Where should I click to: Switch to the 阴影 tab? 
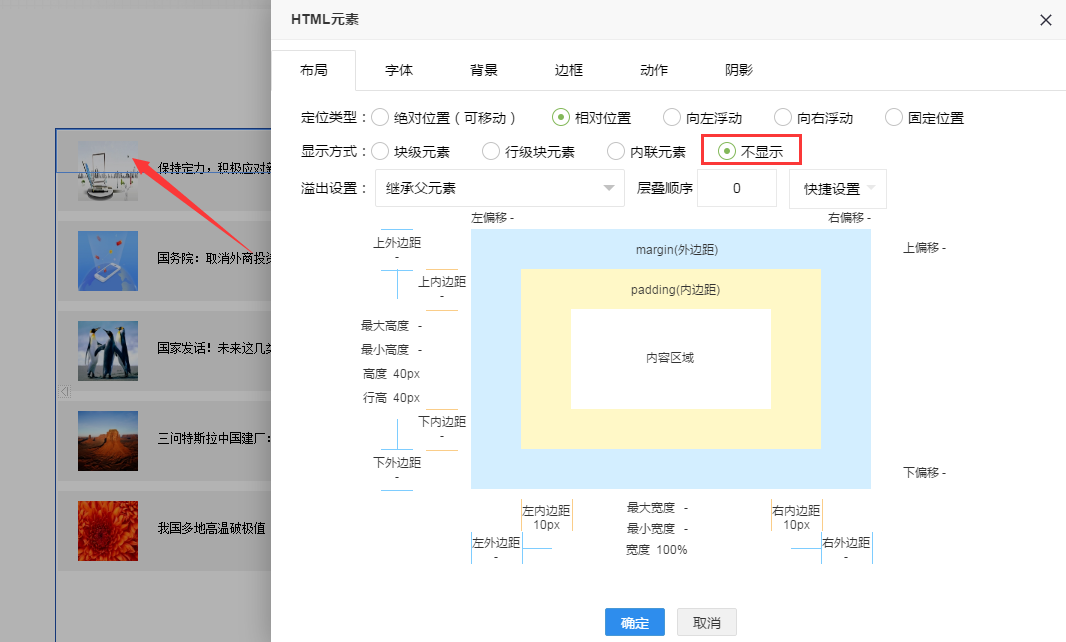[x=739, y=70]
